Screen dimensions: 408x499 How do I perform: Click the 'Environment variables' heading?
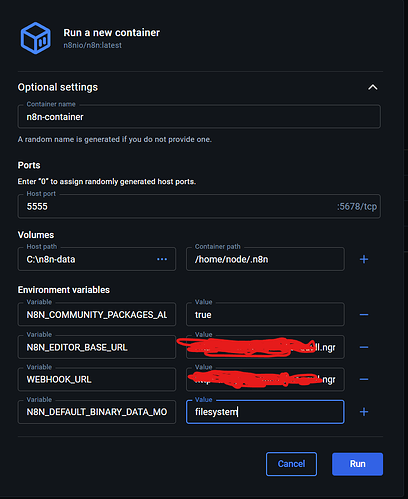pyautogui.click(x=64, y=290)
